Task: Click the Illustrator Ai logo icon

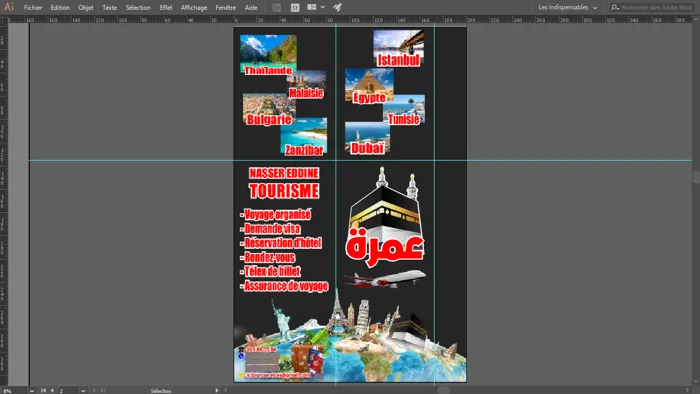Action: pyautogui.click(x=8, y=7)
